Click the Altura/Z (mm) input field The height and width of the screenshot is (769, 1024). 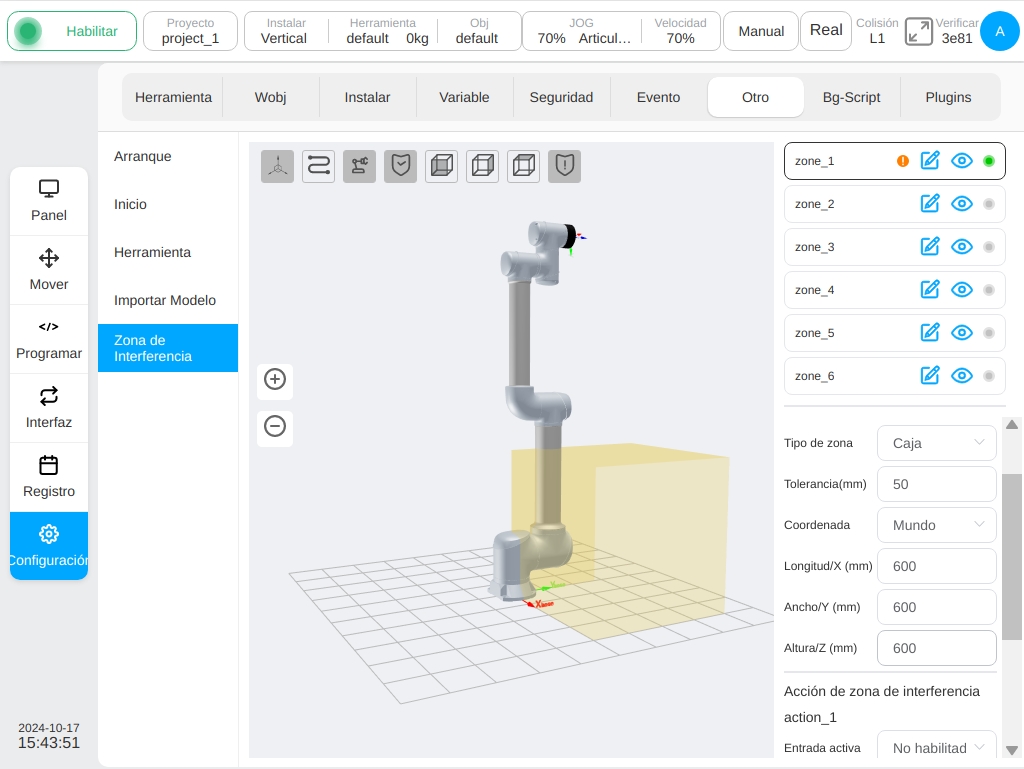pyautogui.click(x=936, y=648)
